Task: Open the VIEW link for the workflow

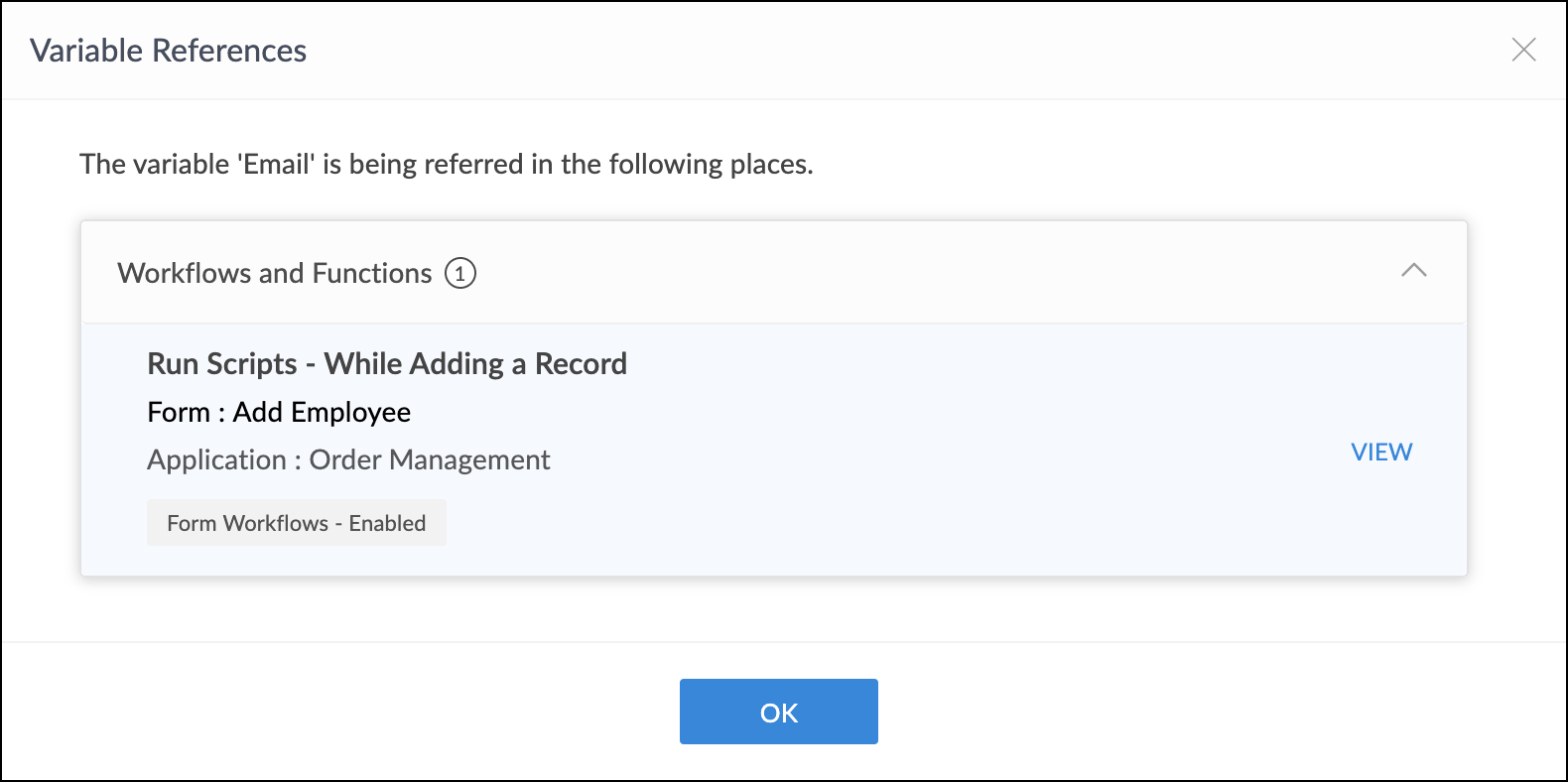Action: coord(1380,452)
